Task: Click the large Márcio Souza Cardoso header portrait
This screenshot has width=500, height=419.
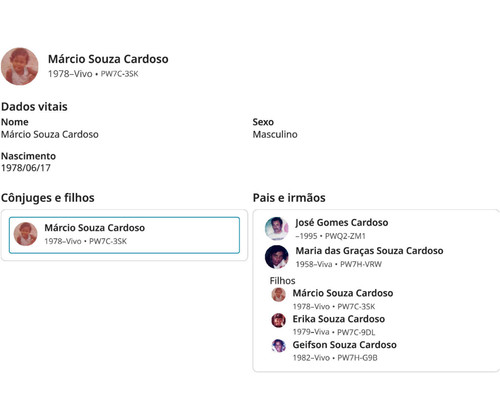Action: click(x=20, y=66)
